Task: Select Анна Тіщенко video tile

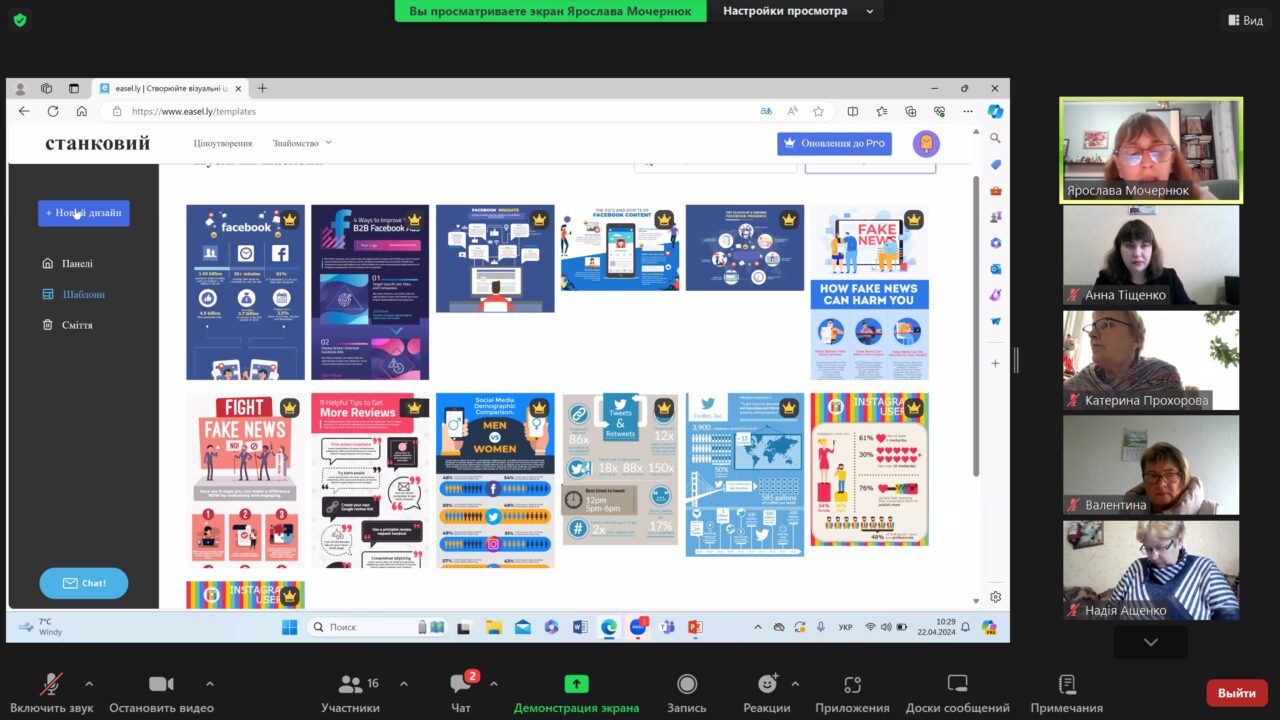Action: pos(1151,255)
